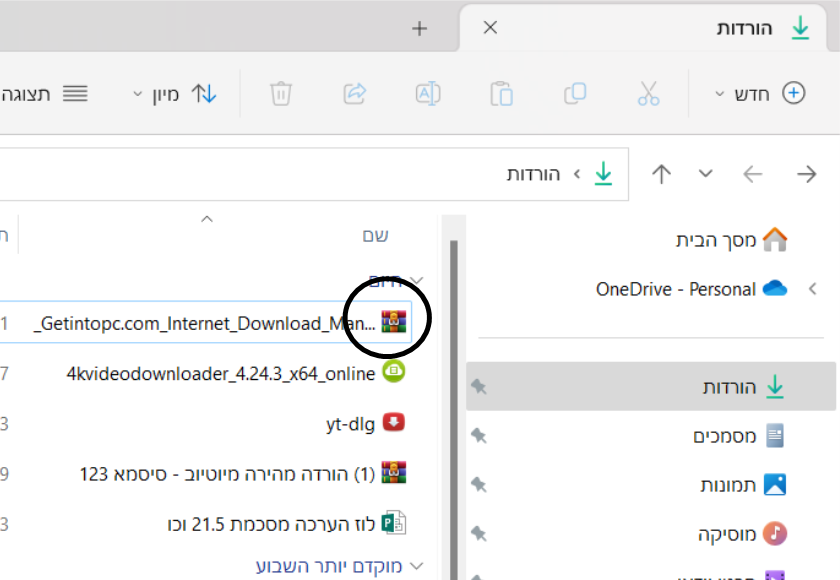Screen dimensions: 840x580
Task: Click the Share icon in toolbar
Action: pyautogui.click(x=355, y=94)
